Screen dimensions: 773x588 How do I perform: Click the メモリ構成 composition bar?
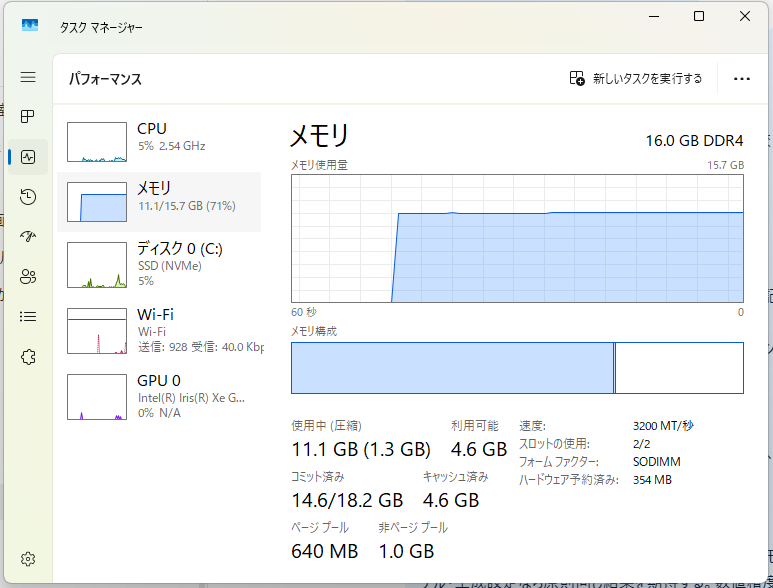click(x=517, y=368)
